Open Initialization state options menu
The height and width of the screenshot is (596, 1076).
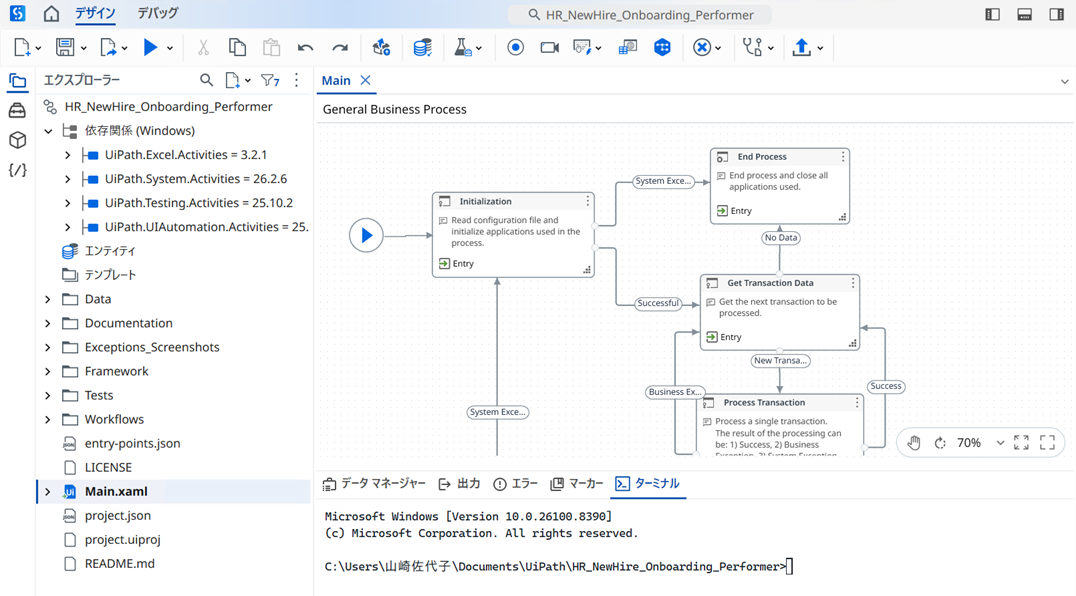pos(587,201)
